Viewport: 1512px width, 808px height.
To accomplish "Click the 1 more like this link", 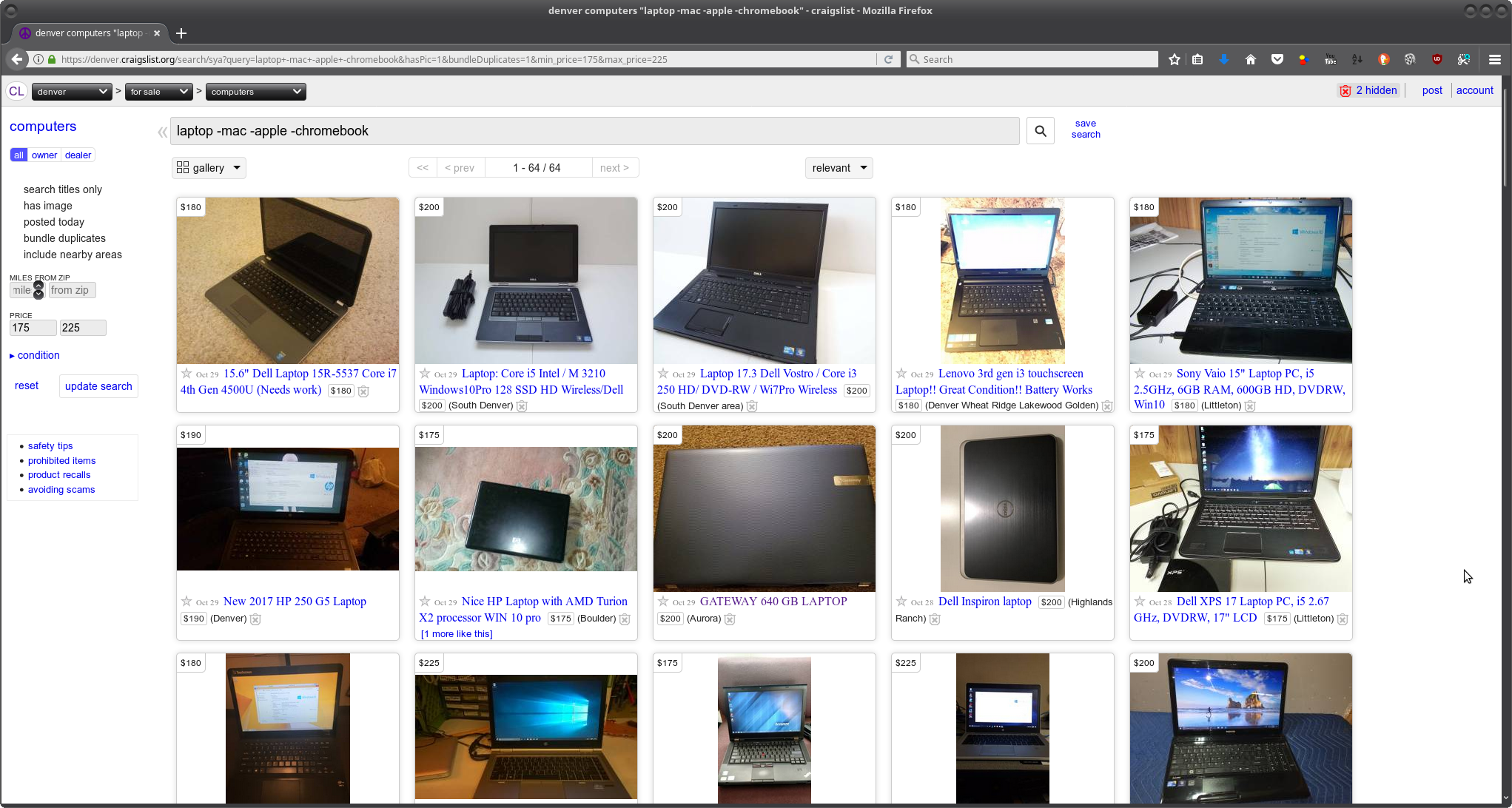I will tap(457, 634).
